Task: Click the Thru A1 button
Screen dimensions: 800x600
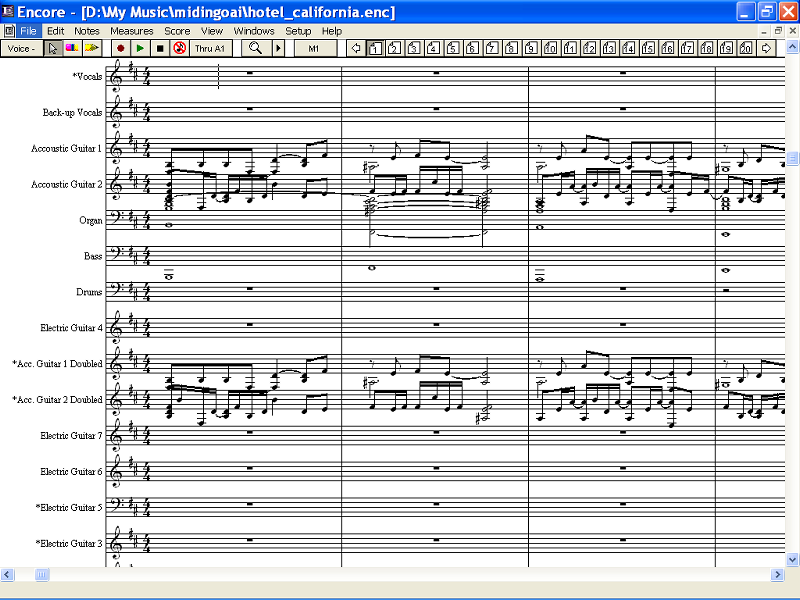Action: (x=210, y=48)
